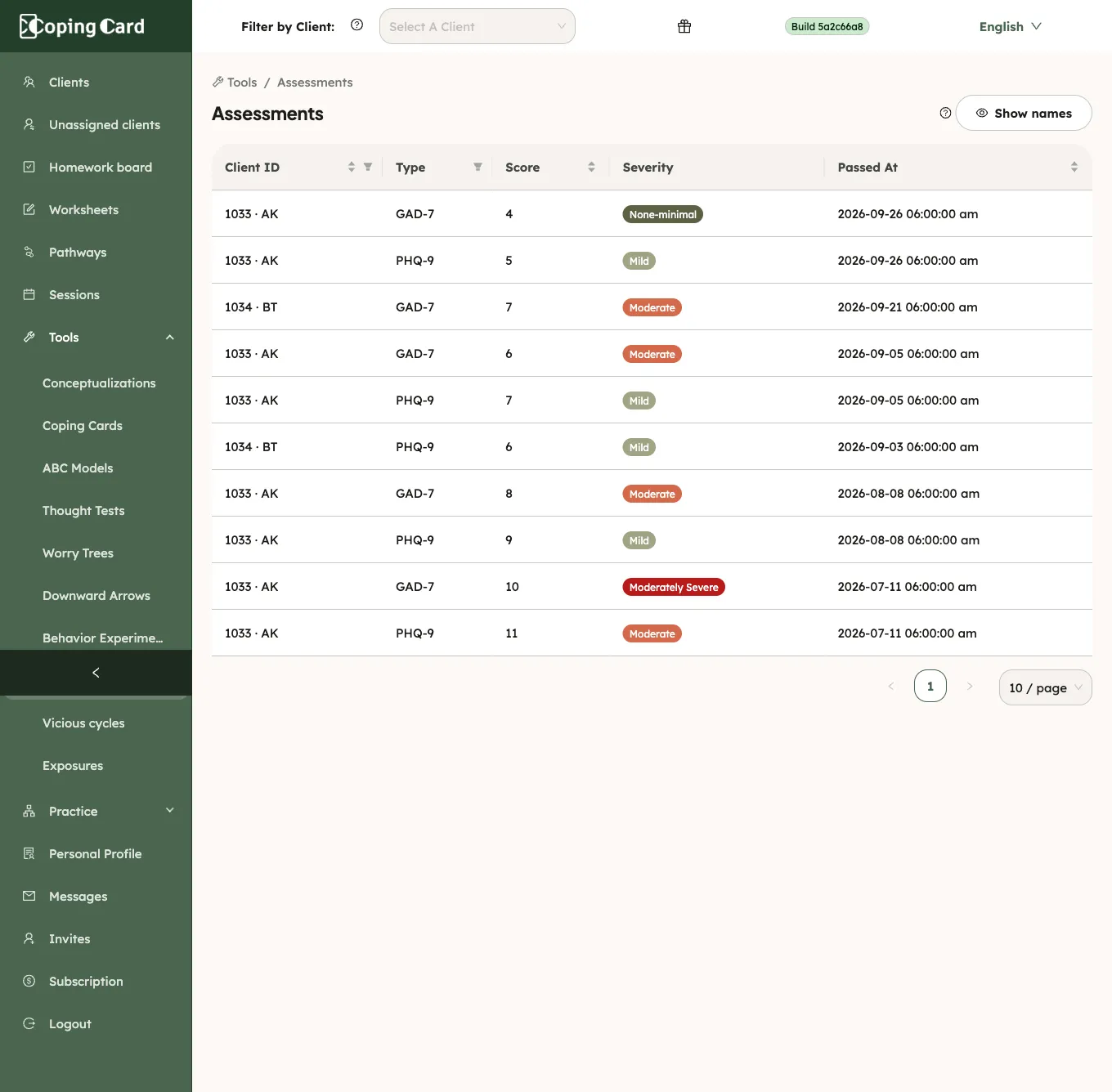Sort by Passed At column arrows
The height and width of the screenshot is (1092, 1112).
(1074, 167)
